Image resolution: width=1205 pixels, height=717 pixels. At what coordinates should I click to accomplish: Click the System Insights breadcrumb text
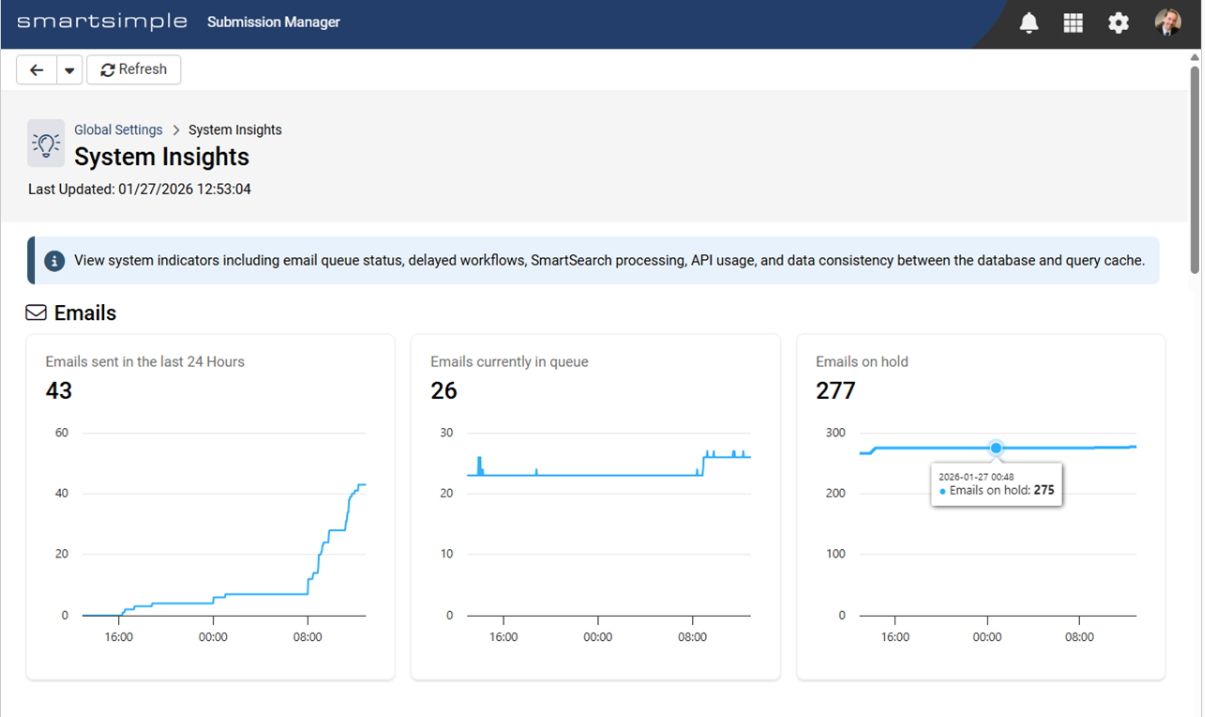[235, 130]
